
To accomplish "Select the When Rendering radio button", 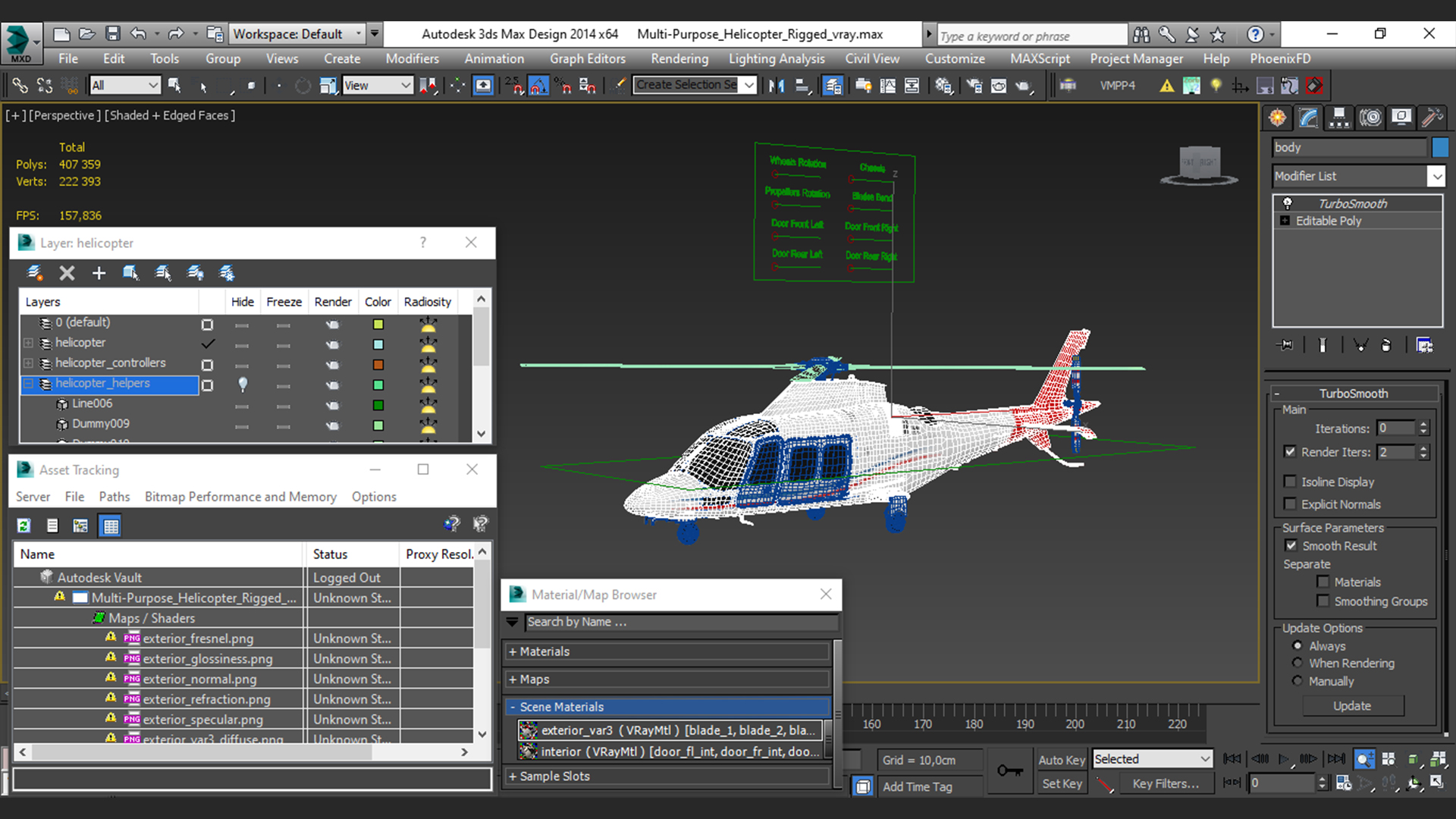I will pos(1298,663).
